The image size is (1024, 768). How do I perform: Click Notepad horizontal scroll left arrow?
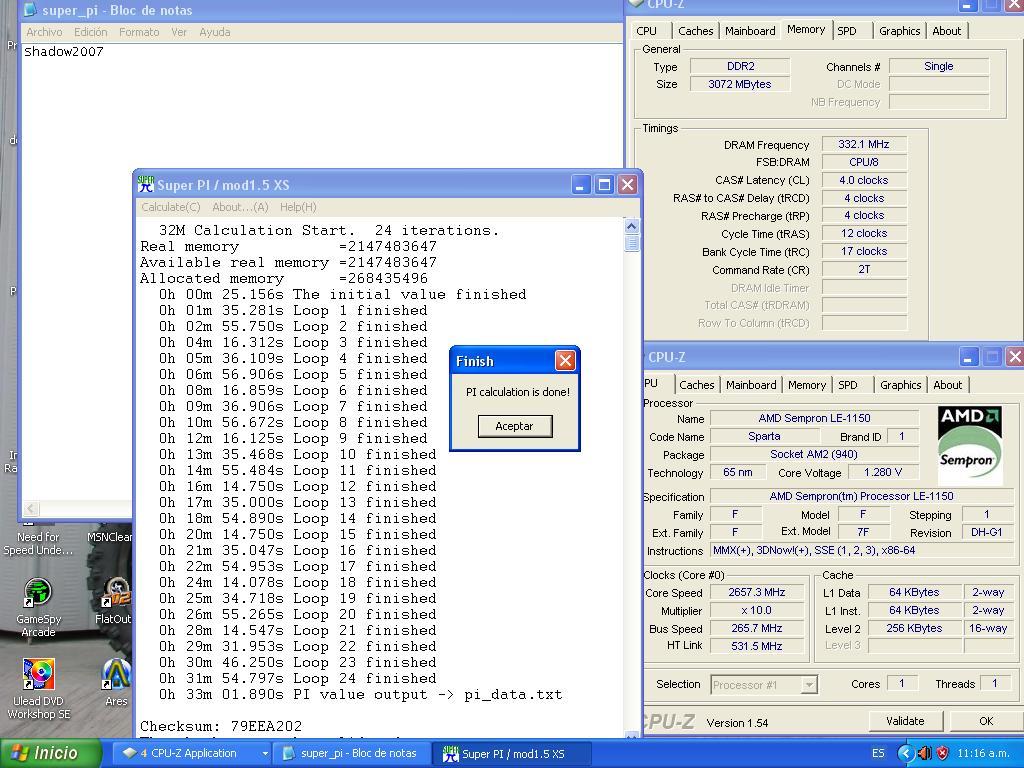[x=31, y=508]
